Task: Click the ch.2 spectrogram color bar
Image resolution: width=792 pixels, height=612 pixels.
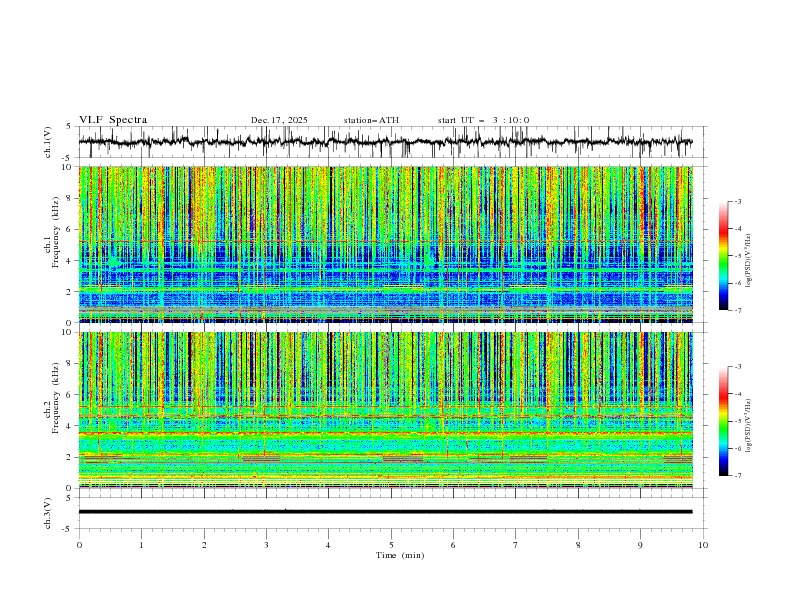Action: tap(723, 421)
